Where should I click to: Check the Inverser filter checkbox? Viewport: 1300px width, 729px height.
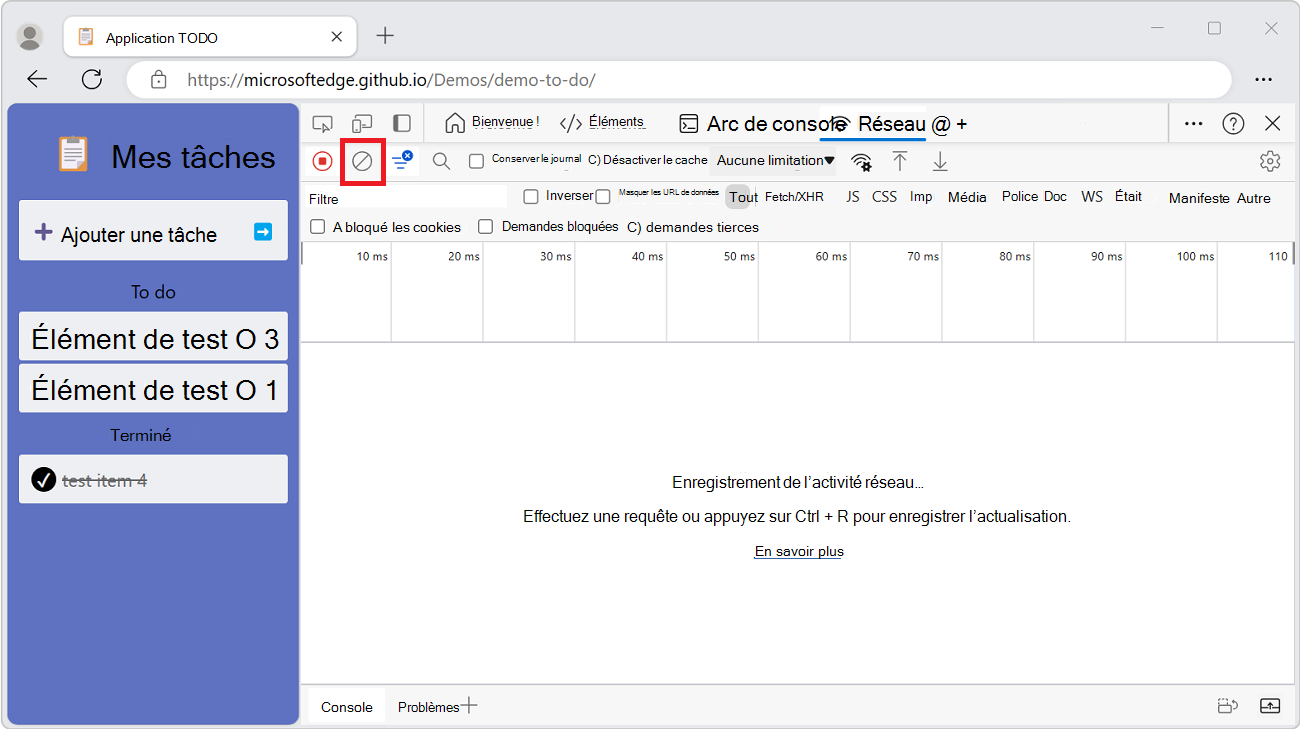point(531,197)
